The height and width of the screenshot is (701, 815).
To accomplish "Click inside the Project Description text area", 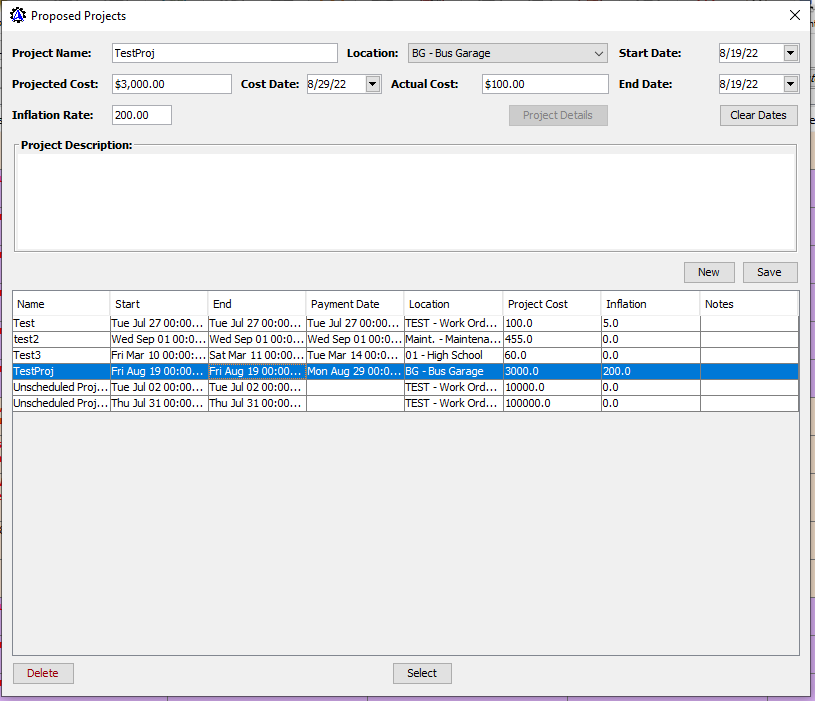I will click(405, 200).
